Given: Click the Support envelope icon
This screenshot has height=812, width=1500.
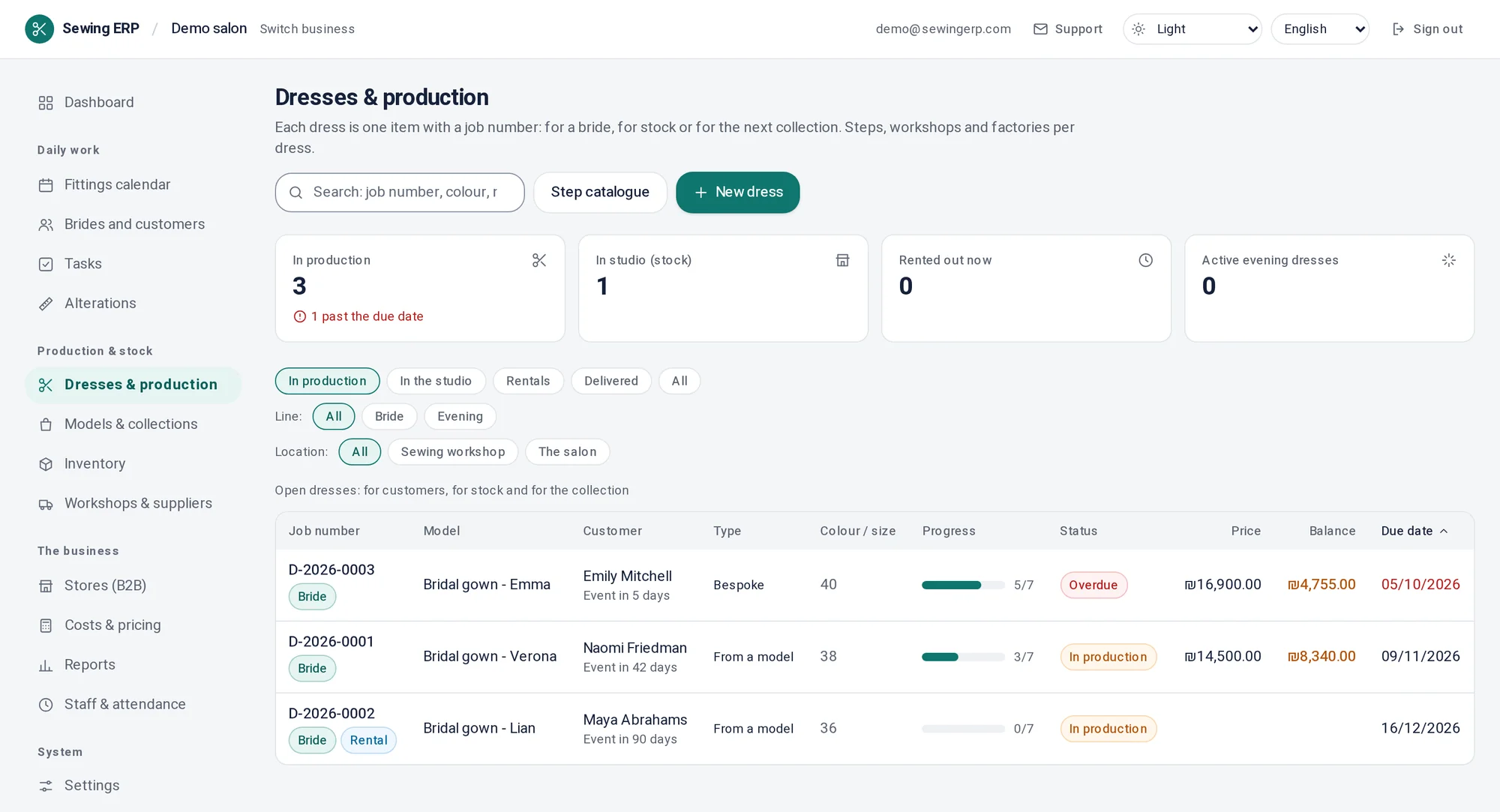Looking at the screenshot, I should (x=1040, y=29).
